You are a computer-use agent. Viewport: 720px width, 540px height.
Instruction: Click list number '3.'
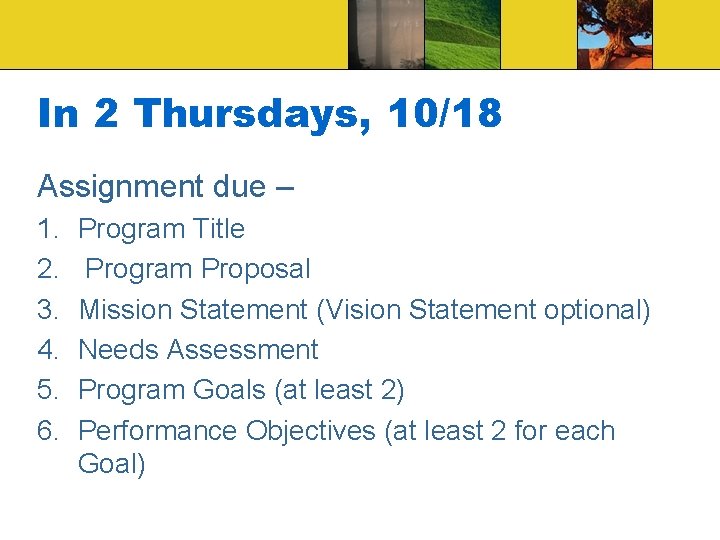point(48,310)
